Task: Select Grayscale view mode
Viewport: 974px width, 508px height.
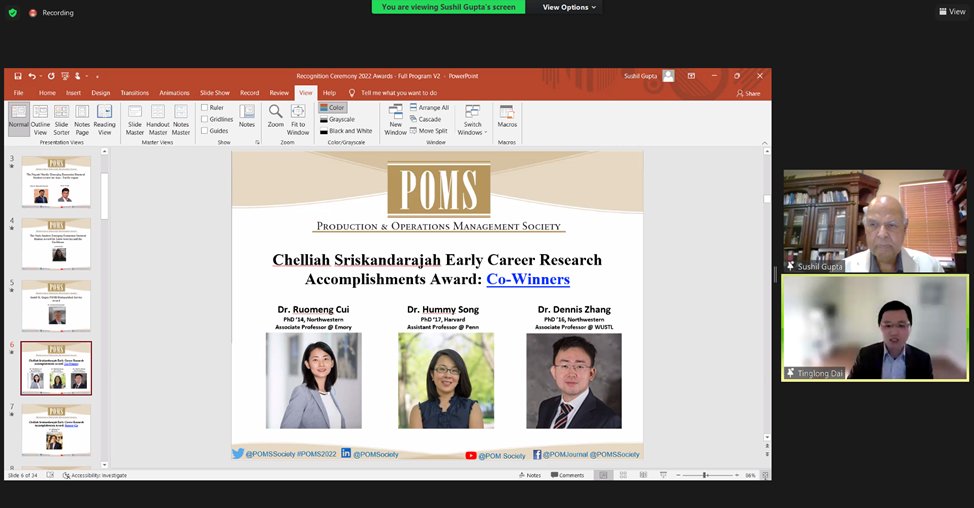Action: (337, 119)
